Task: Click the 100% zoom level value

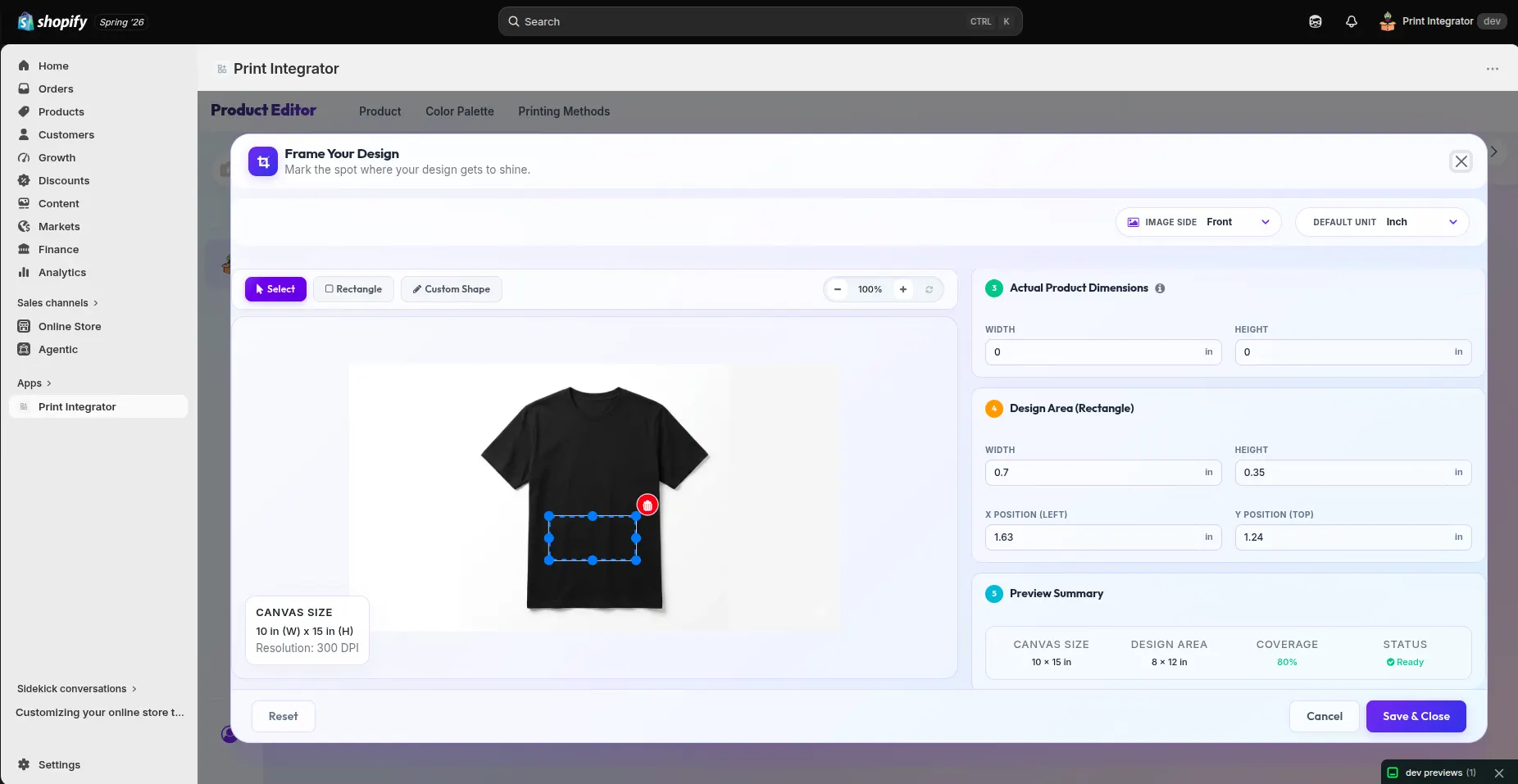Action: coord(870,289)
